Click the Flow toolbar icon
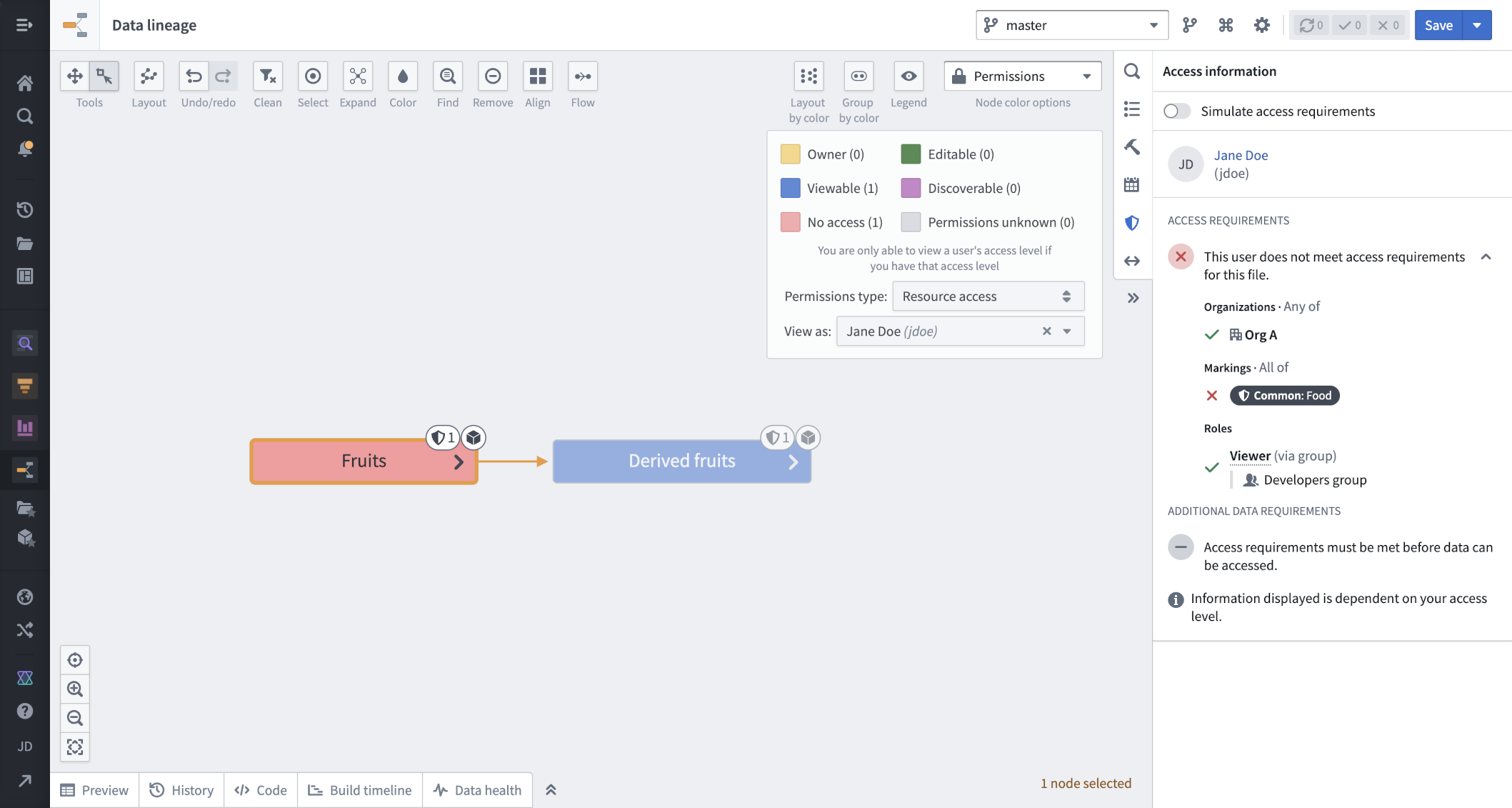 583,76
